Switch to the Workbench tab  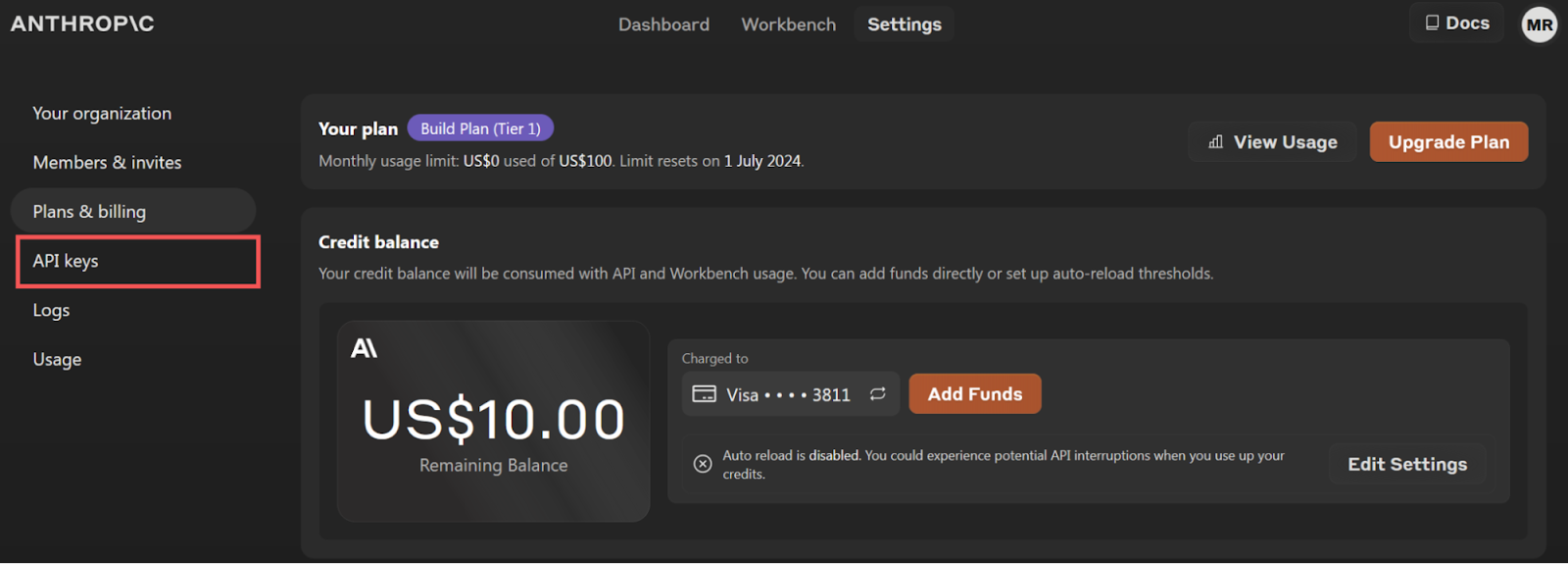(788, 25)
